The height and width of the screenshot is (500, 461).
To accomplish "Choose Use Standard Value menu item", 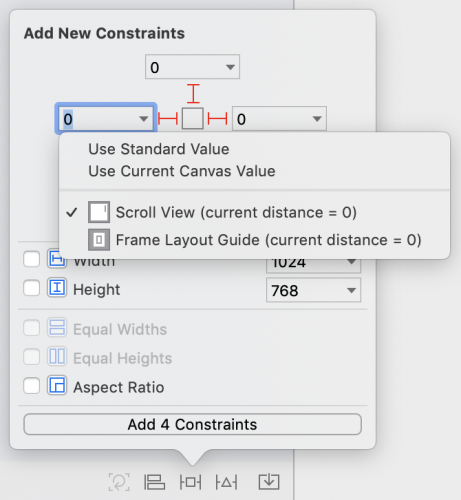I will coord(159,149).
